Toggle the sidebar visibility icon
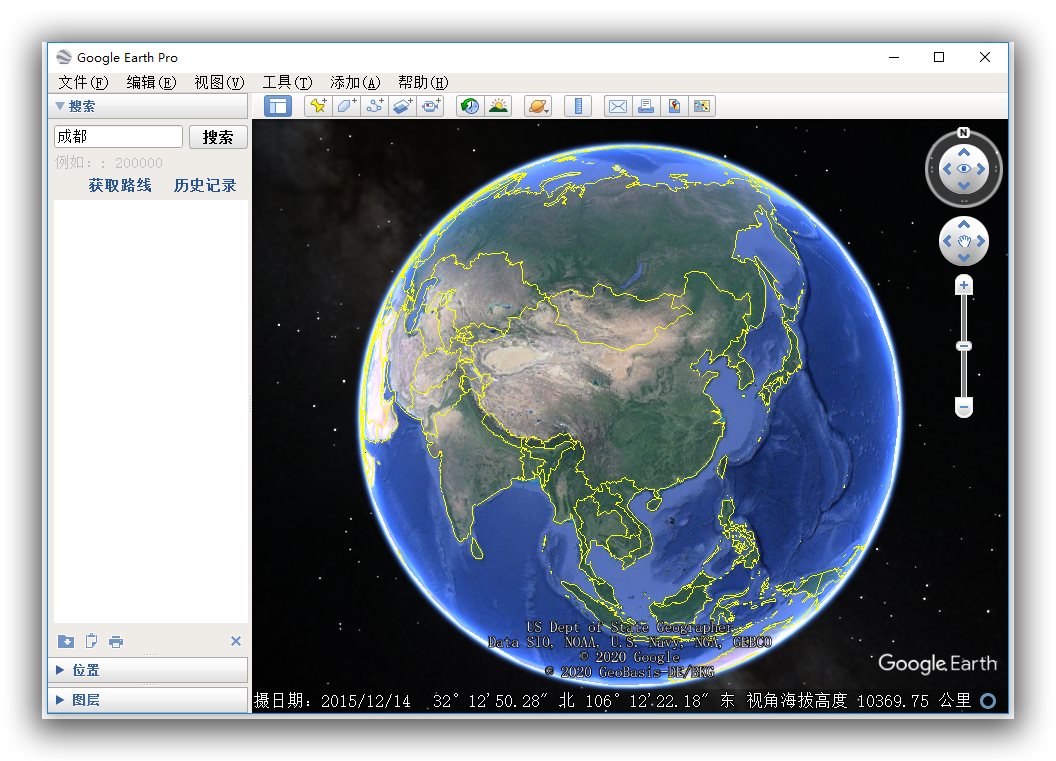 (x=277, y=105)
